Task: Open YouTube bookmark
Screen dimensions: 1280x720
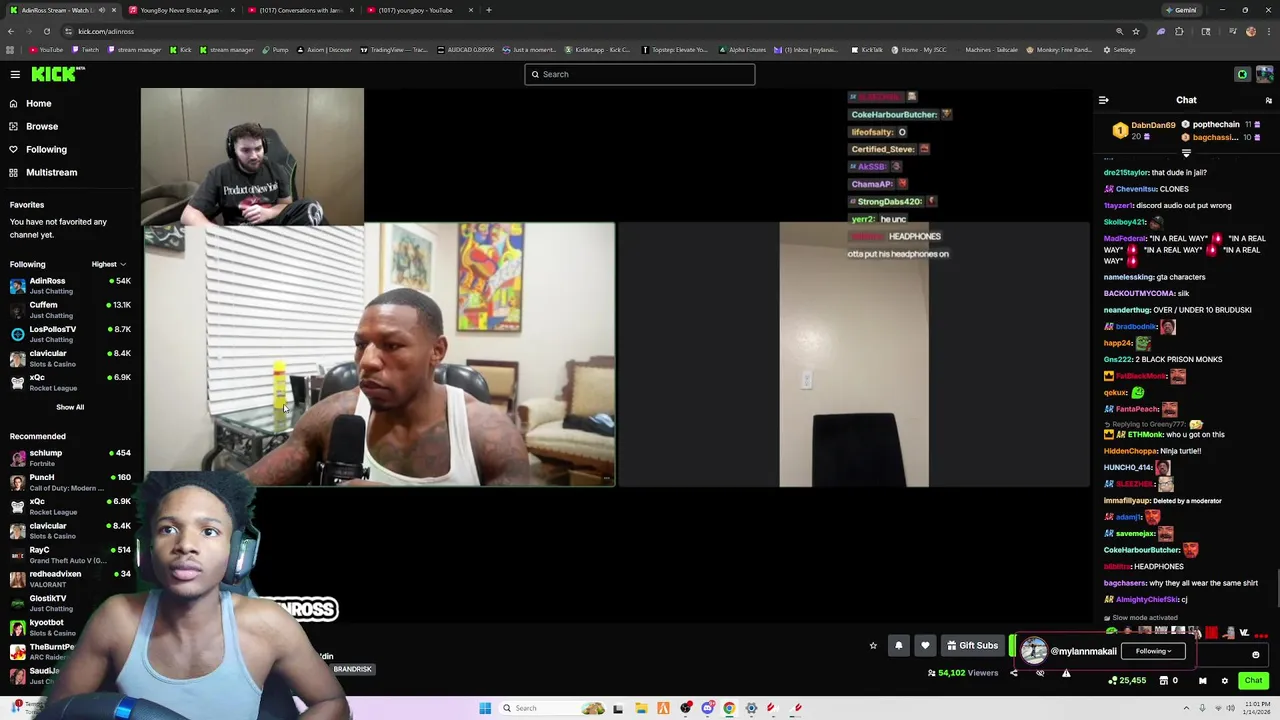Action: coord(46,49)
